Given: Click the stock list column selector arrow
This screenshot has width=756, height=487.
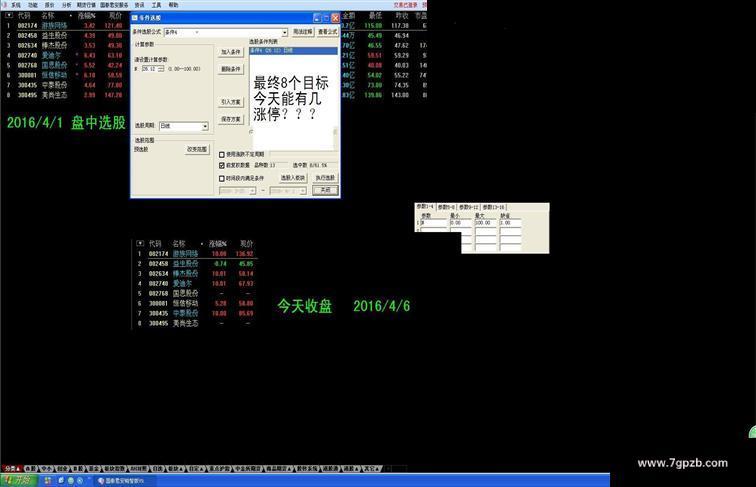Looking at the screenshot, I should pyautogui.click(x=9, y=15).
